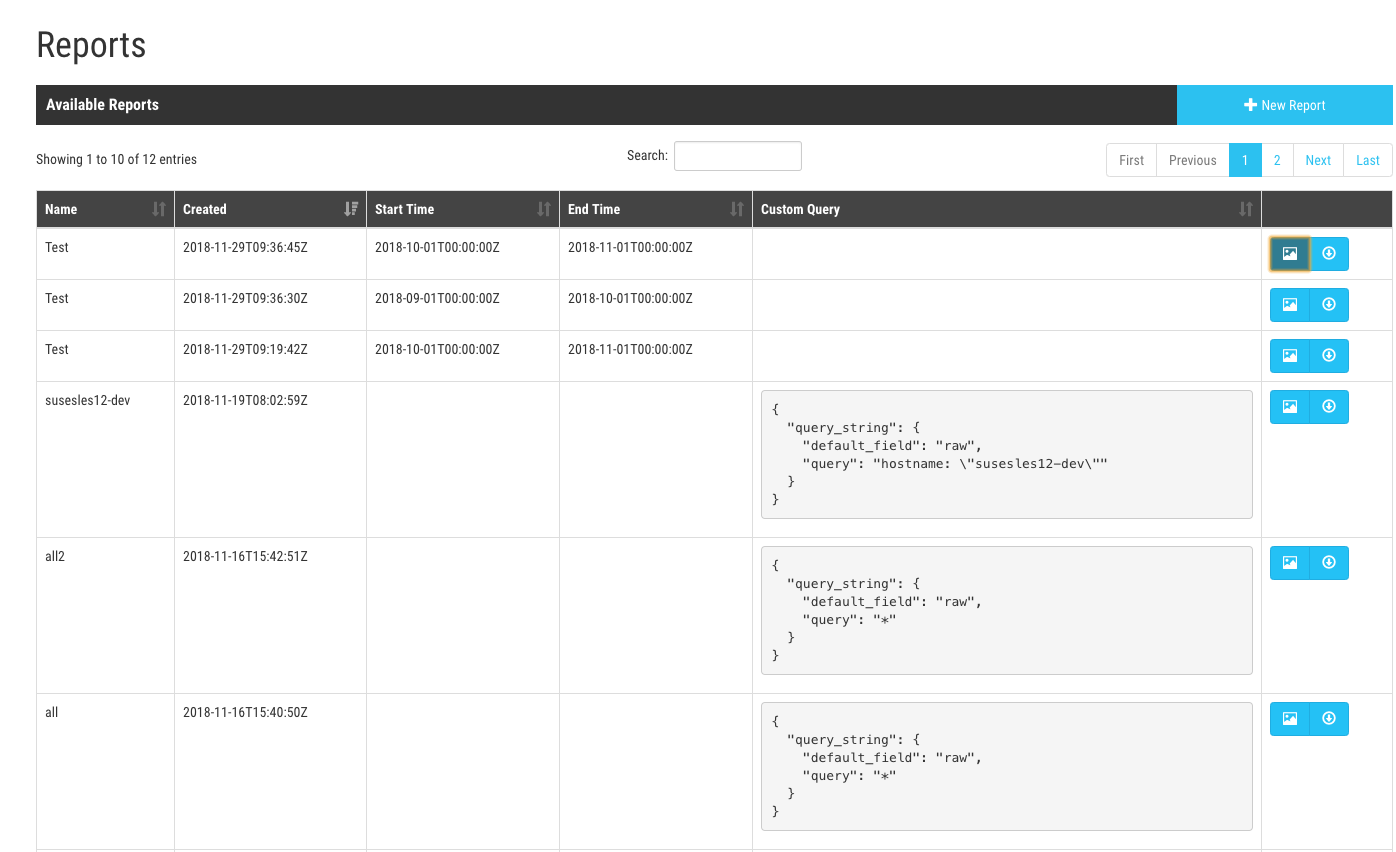Sort by Custom Query column
Viewport: 1396px width, 852px height.
(1005, 209)
